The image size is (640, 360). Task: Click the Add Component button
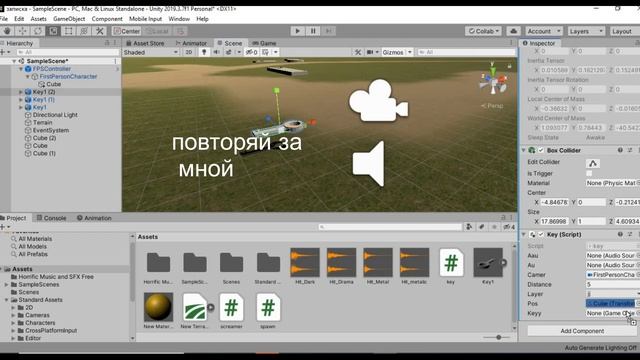point(582,331)
